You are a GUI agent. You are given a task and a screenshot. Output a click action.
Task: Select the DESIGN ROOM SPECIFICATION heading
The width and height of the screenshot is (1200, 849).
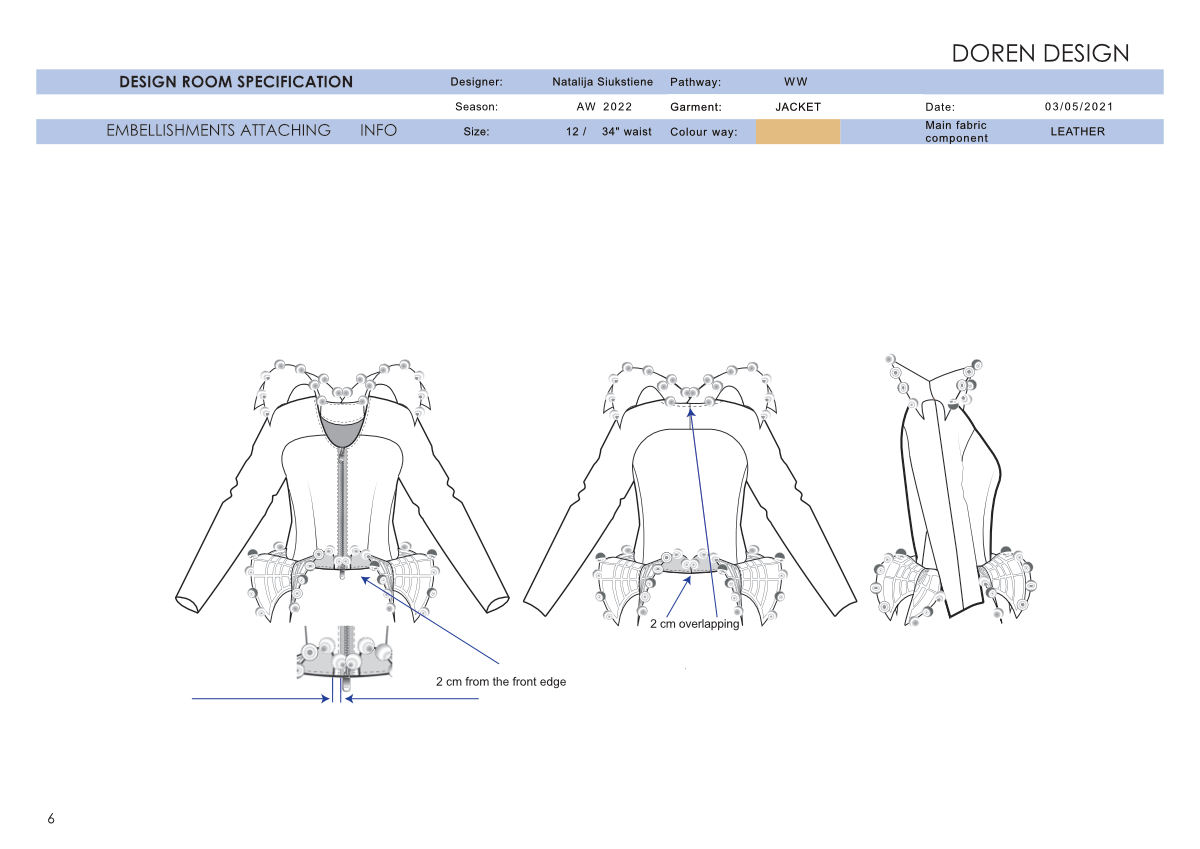[x=236, y=82]
